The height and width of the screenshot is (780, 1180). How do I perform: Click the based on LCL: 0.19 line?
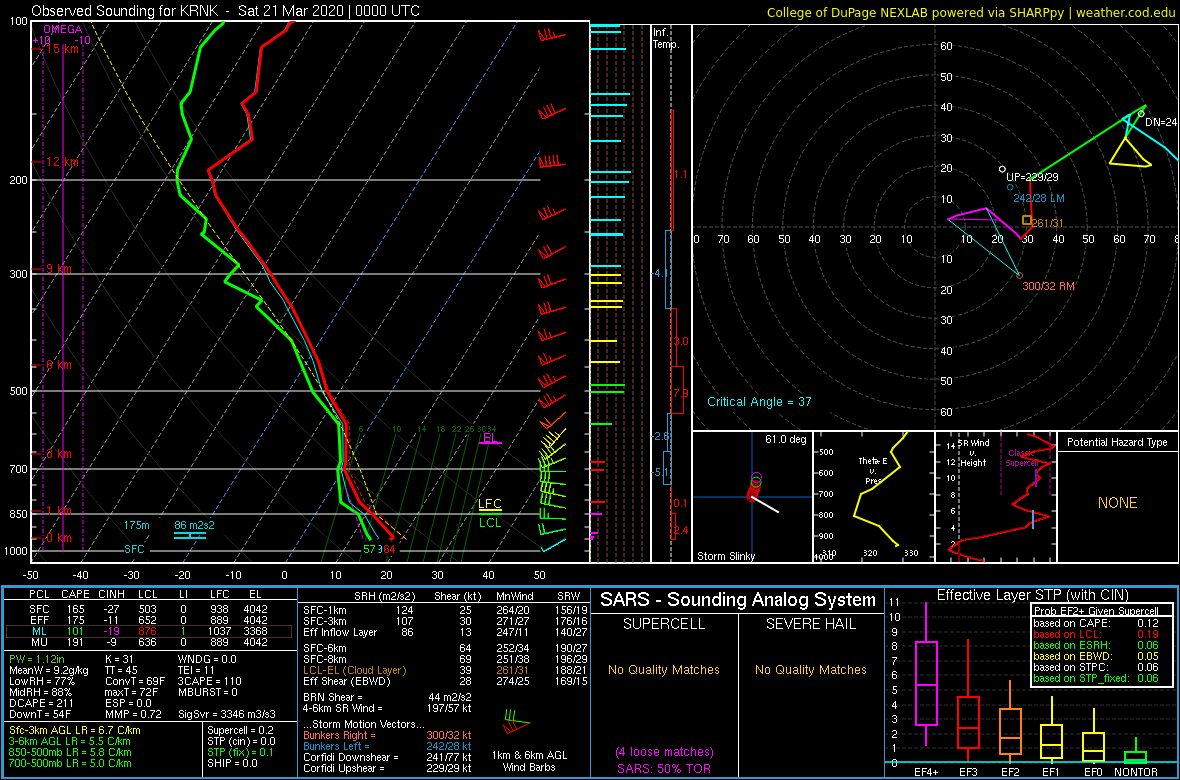[x=1096, y=634]
